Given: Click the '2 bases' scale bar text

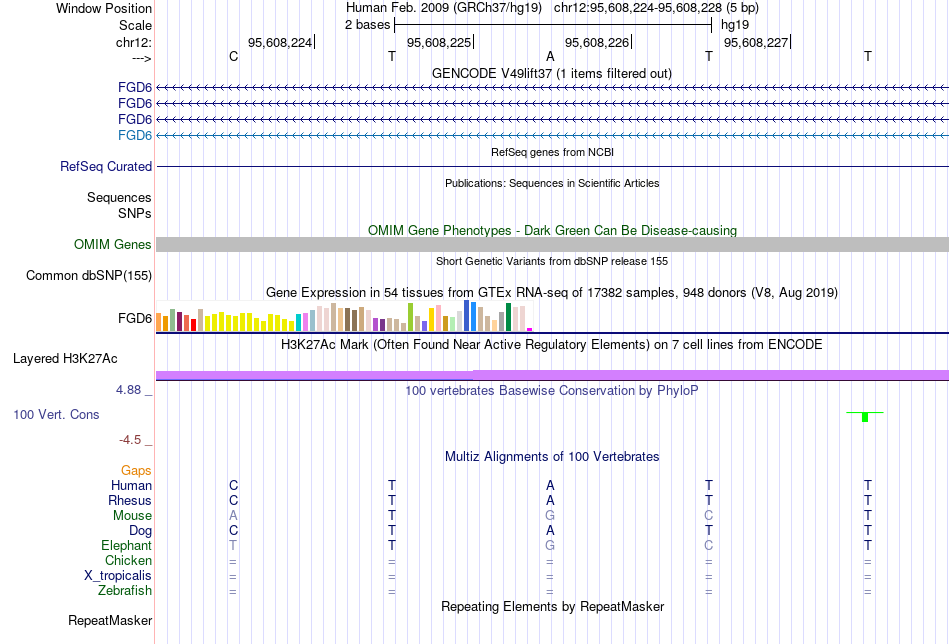Looking at the screenshot, I should point(367,25).
